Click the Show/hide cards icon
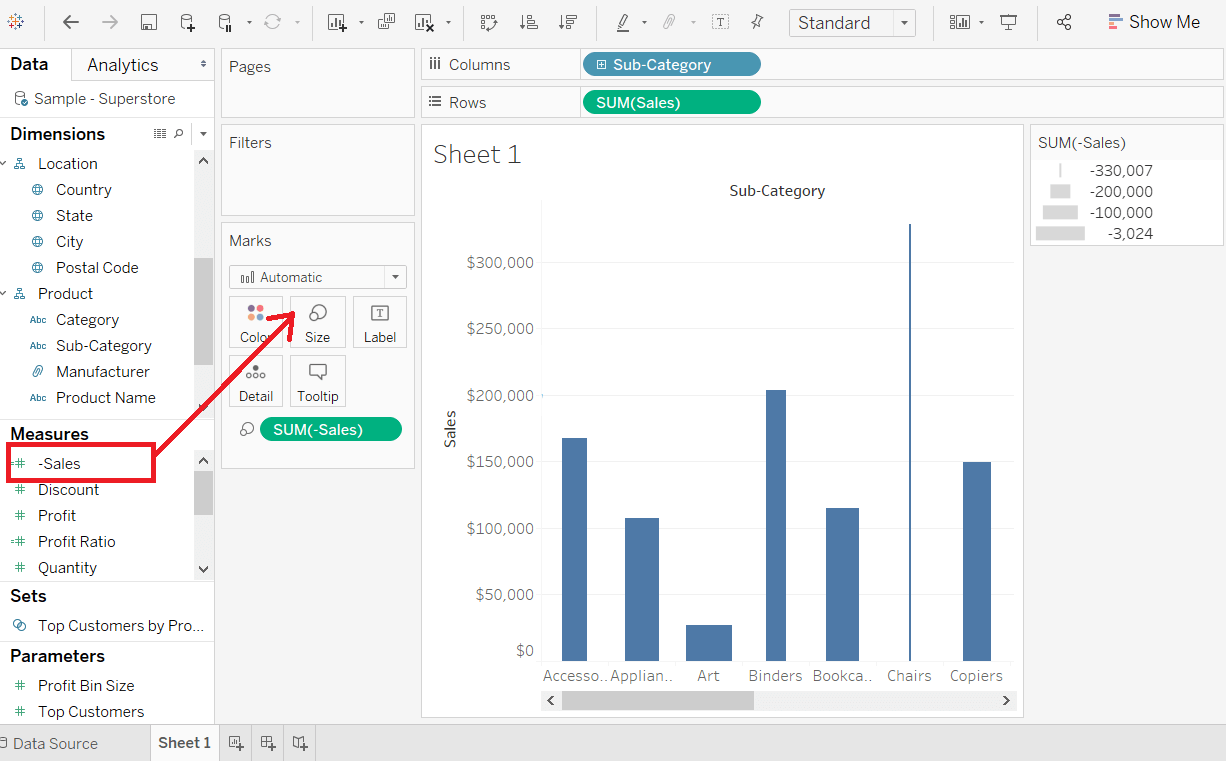The height and width of the screenshot is (761, 1226). [960, 22]
